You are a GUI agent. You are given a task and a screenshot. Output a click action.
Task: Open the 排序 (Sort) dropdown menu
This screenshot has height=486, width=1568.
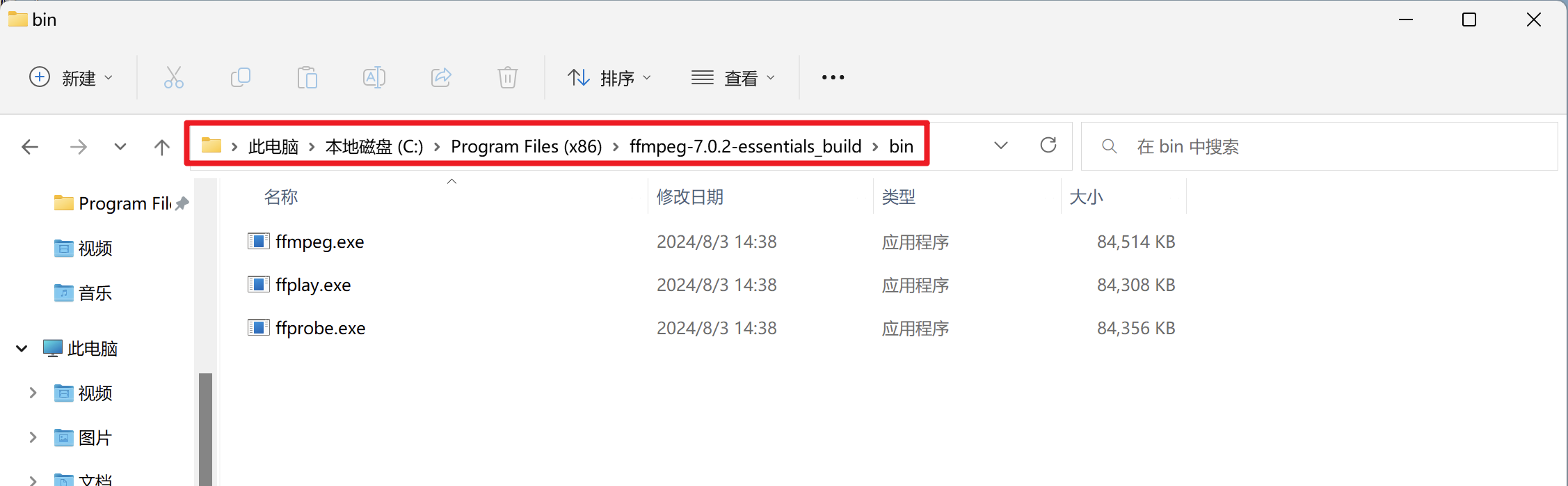point(609,77)
